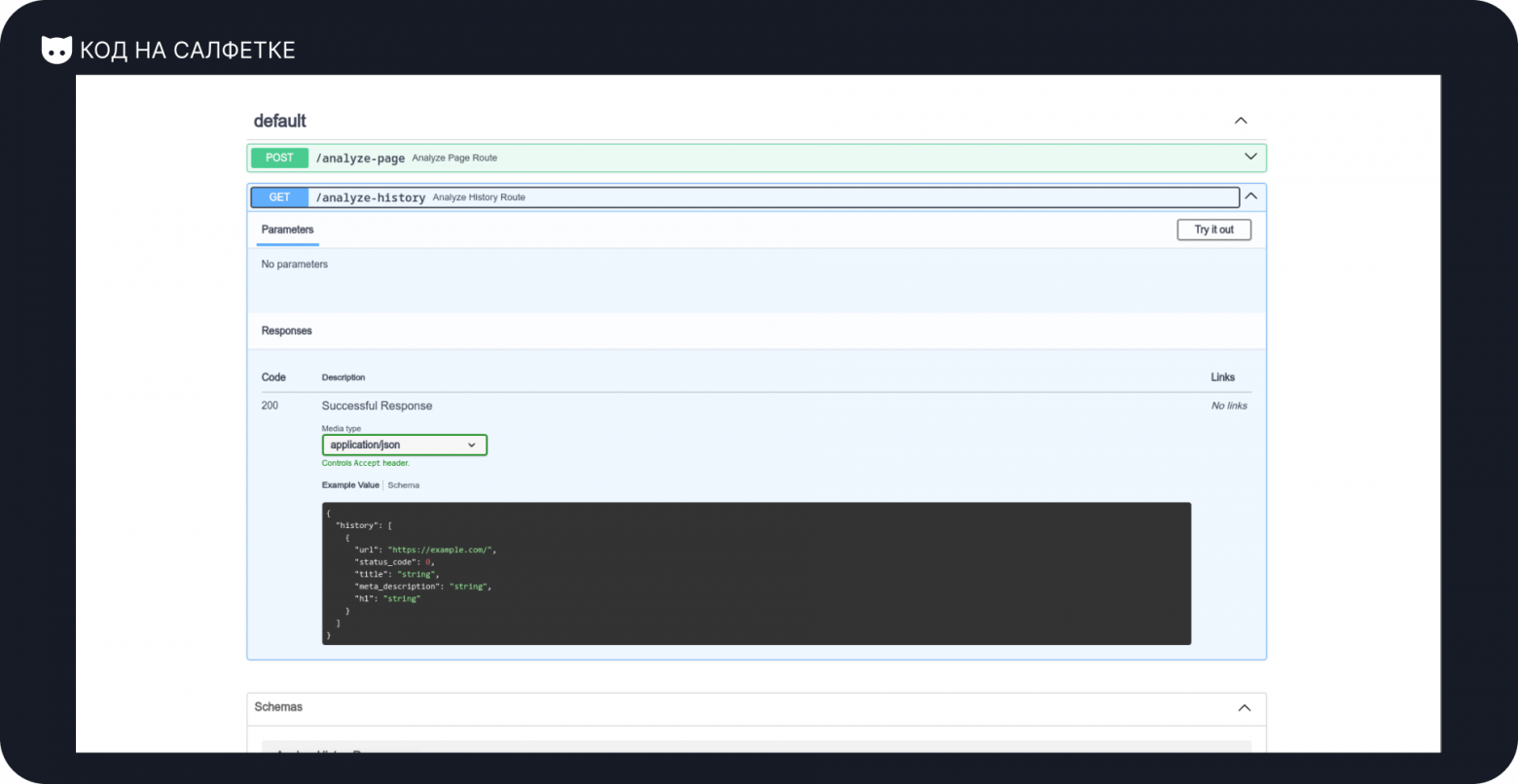Viewport: 1518px width, 784px height.
Task: Collapse the /analyze-history endpoint with its arrow
Action: tap(1251, 196)
